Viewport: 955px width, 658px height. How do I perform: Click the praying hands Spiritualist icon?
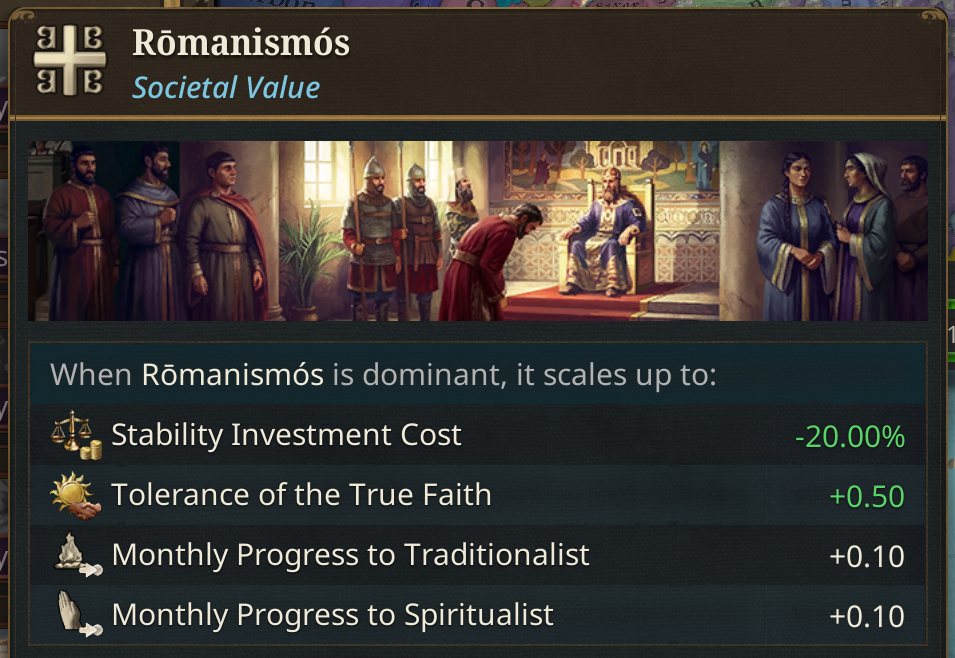click(x=76, y=615)
